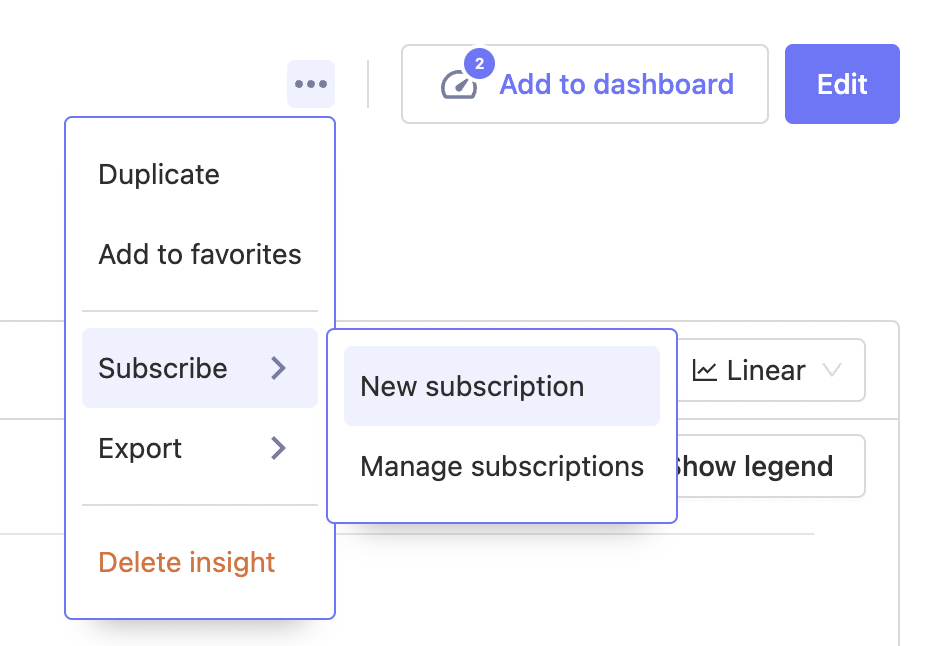Viewport: 928px width, 646px height.
Task: Toggle the chart scale setting near Linear
Action: tap(770, 370)
